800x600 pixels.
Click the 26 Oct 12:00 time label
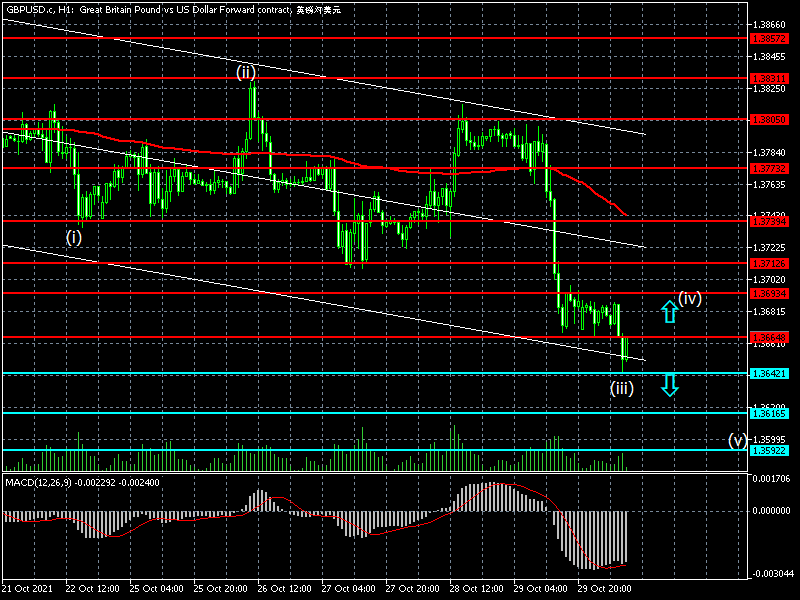pos(284,588)
